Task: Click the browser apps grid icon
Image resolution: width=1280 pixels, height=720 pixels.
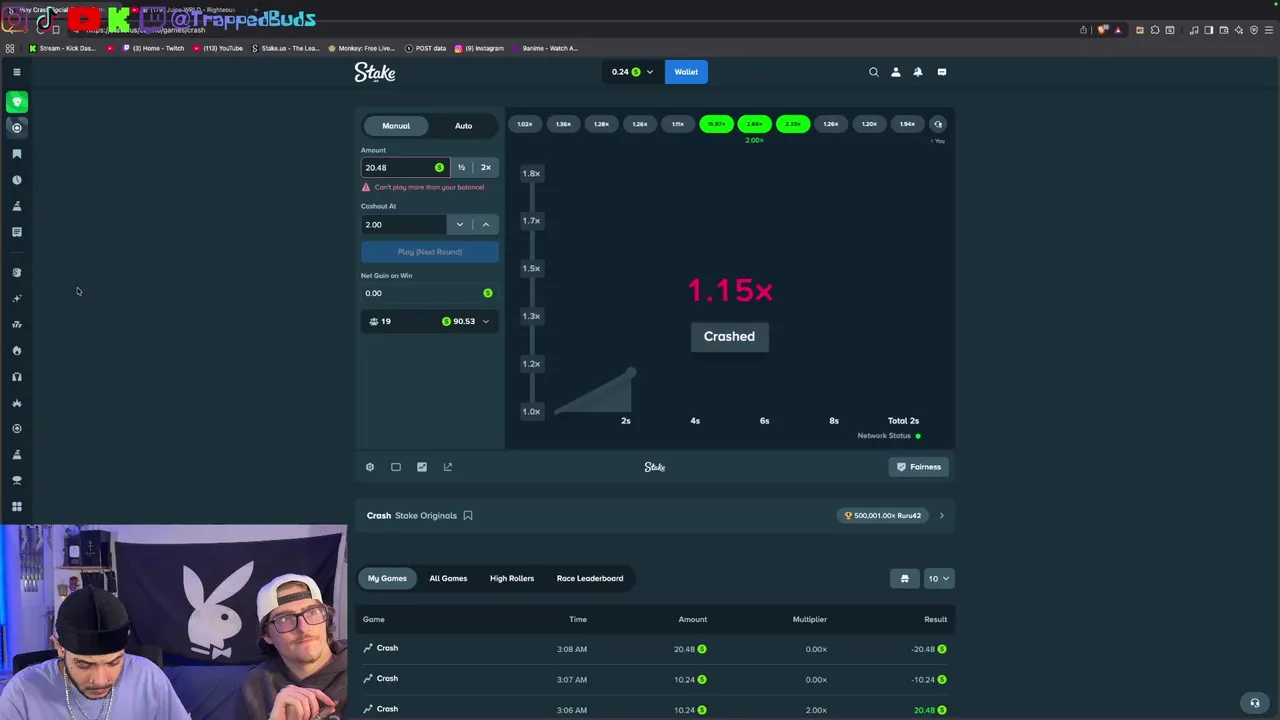Action: pos(10,48)
